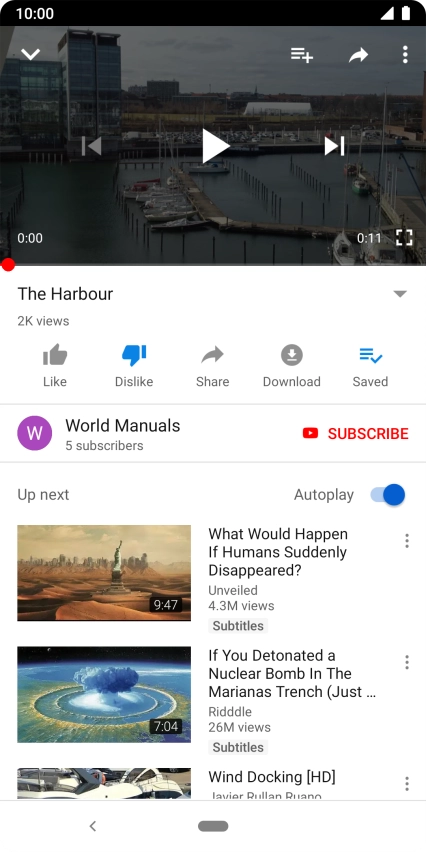The image size is (426, 852).
Task: Tap the share arrow in player overlay
Action: (359, 54)
